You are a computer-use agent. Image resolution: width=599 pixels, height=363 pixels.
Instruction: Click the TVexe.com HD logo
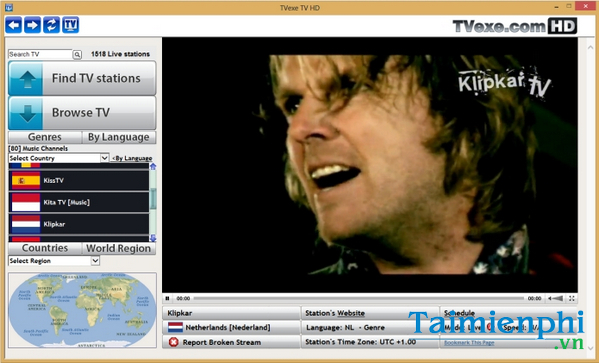[514, 26]
